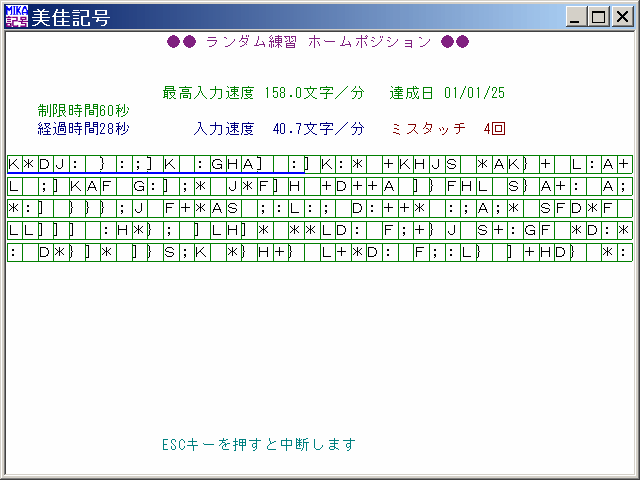Click the two purple dots right of heading
Screen dimensions: 640x480
tap(455, 42)
